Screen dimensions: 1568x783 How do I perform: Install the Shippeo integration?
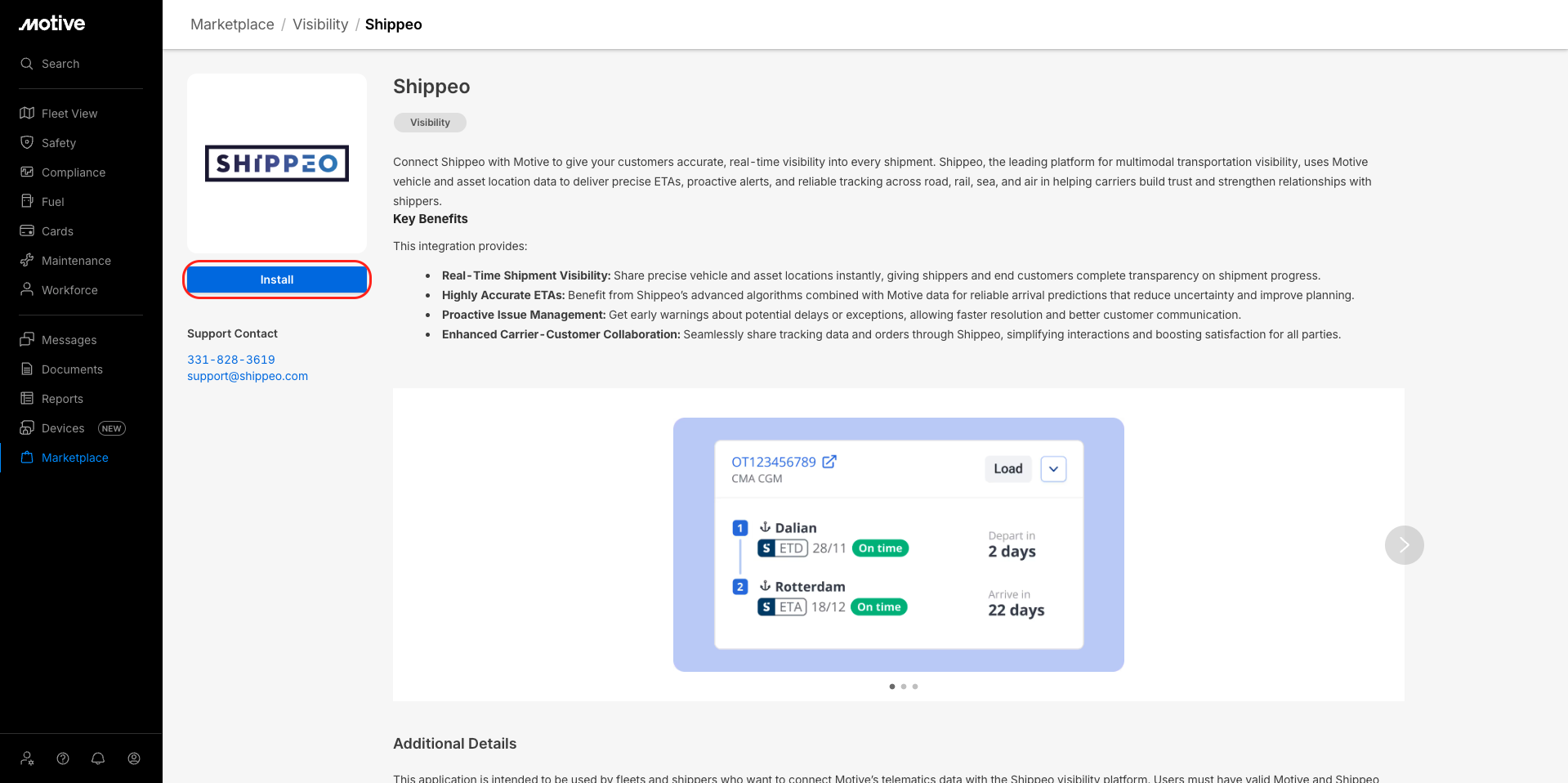[277, 280]
